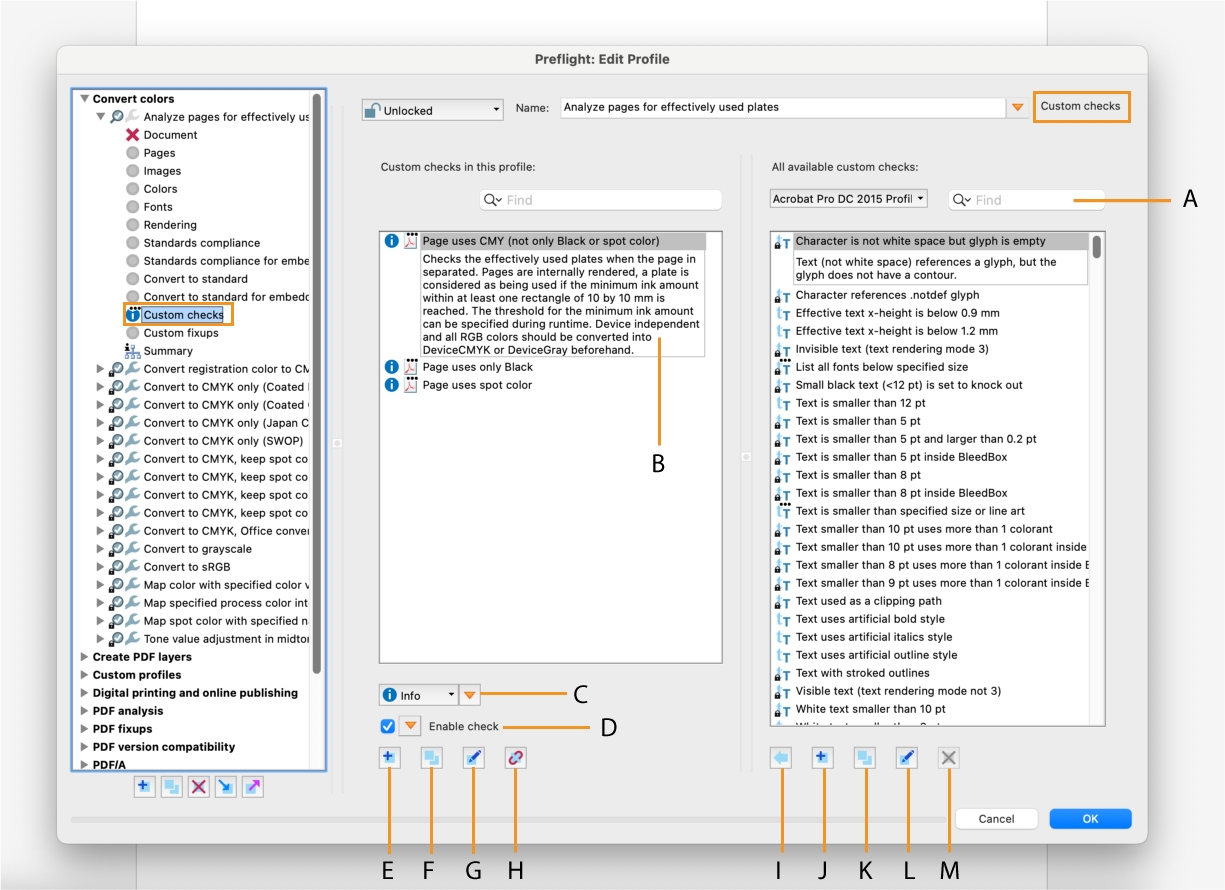The width and height of the screenshot is (1225, 890).
Task: Open the 'Unlocked' dropdown
Action: [432, 110]
